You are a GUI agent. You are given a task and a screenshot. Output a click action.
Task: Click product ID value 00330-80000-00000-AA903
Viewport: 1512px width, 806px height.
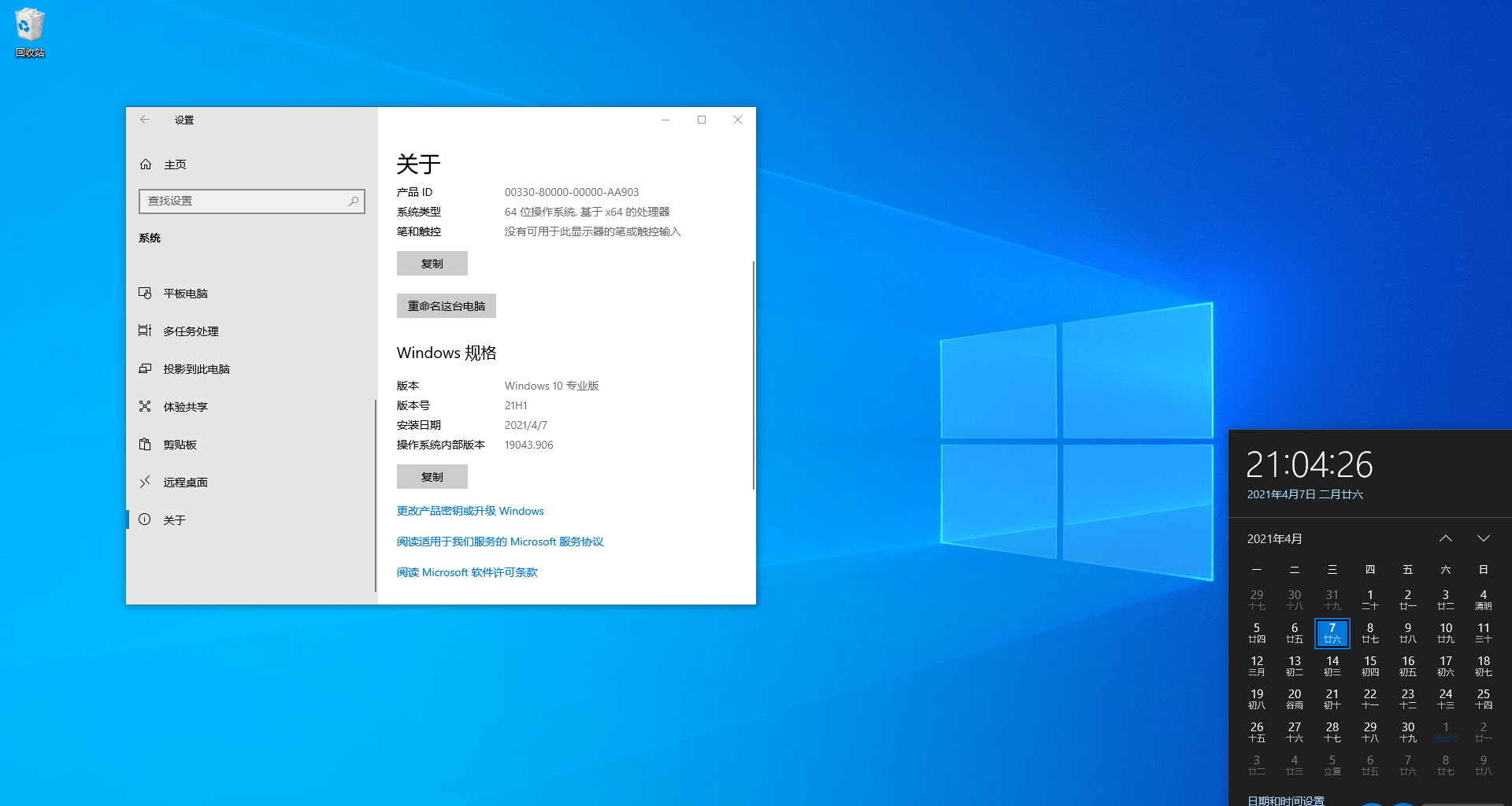[572, 192]
